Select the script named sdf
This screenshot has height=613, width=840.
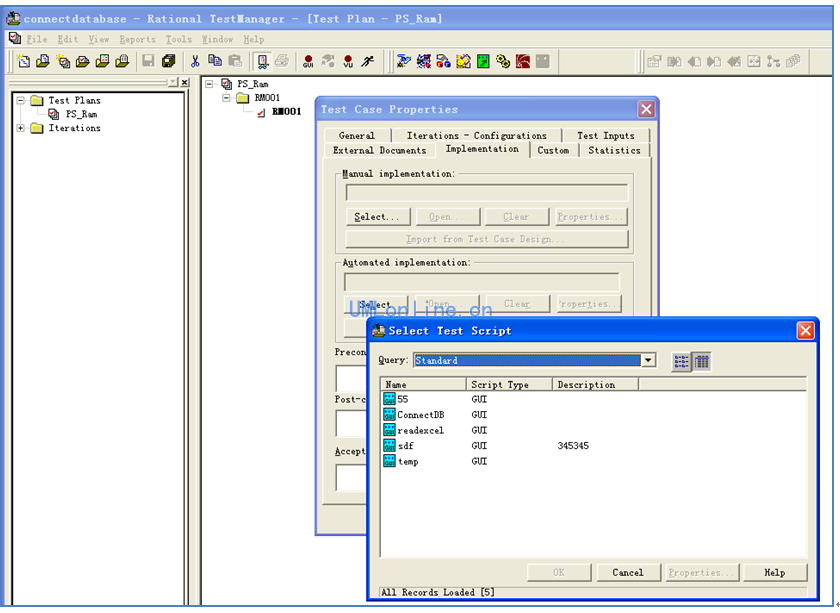click(406, 446)
